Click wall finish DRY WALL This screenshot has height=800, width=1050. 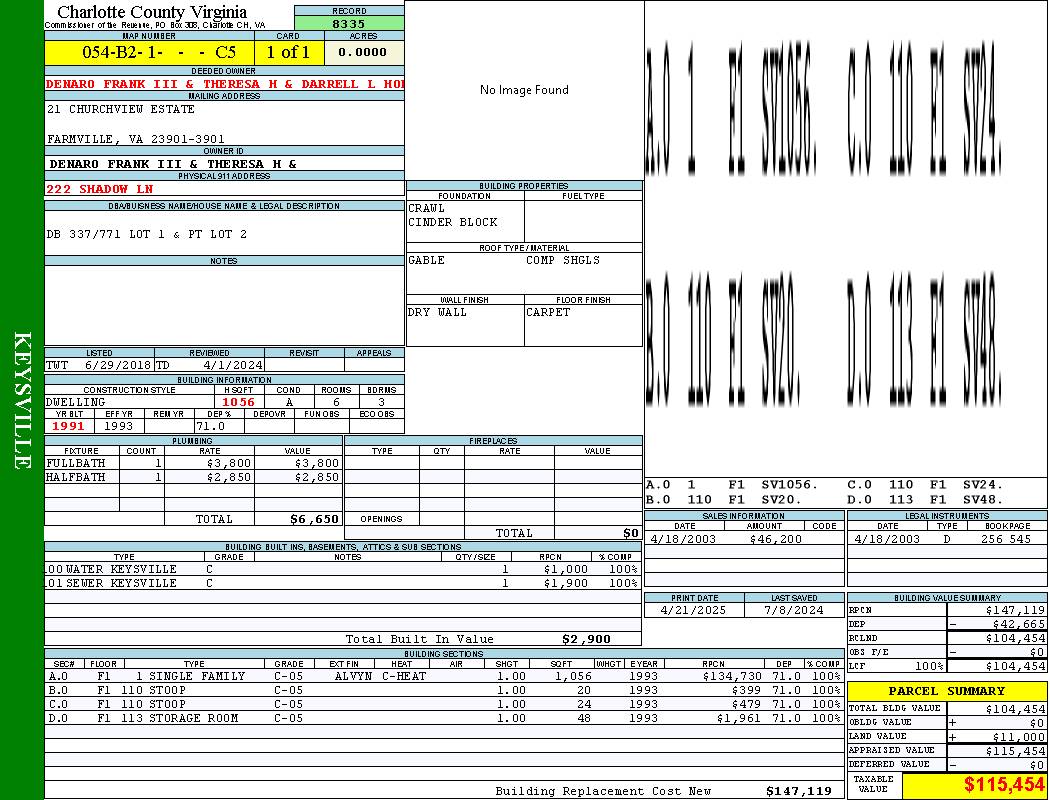pos(437,313)
